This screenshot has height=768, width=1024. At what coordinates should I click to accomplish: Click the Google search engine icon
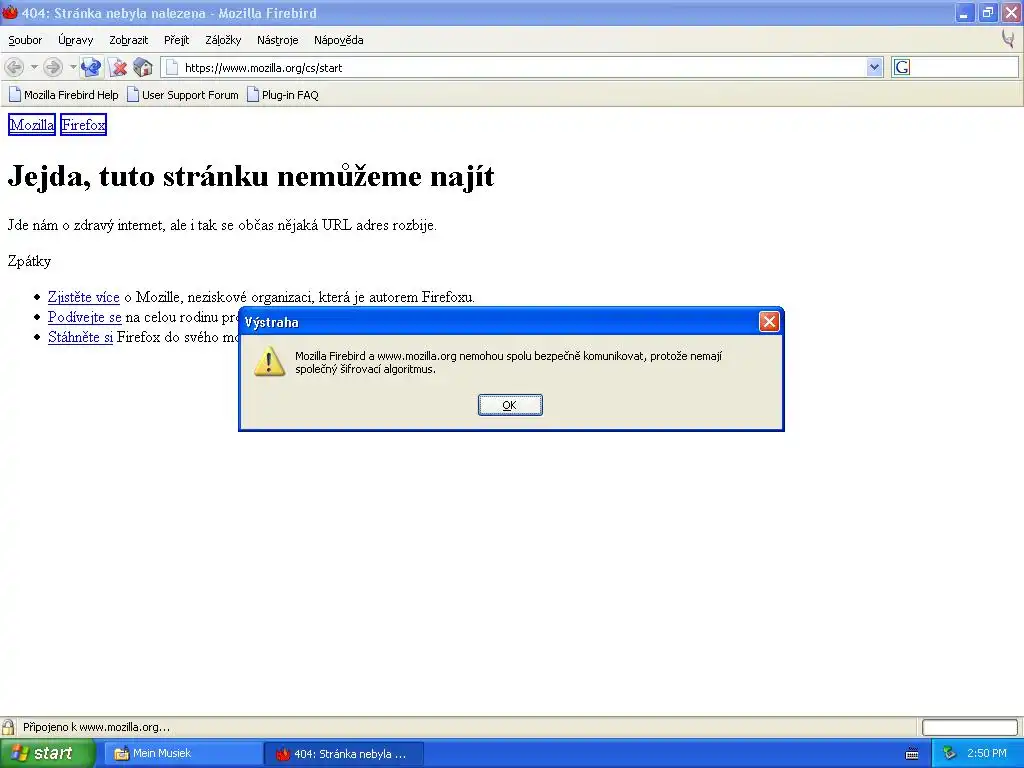point(902,67)
